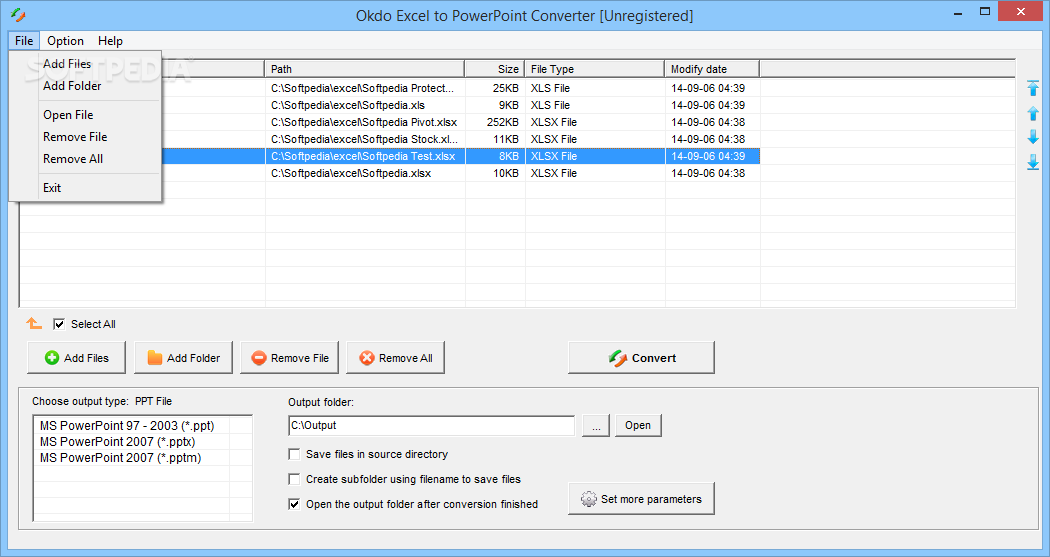Viewport: 1050px width, 557px height.
Task: Click the Add Folder button
Action: coord(183,358)
